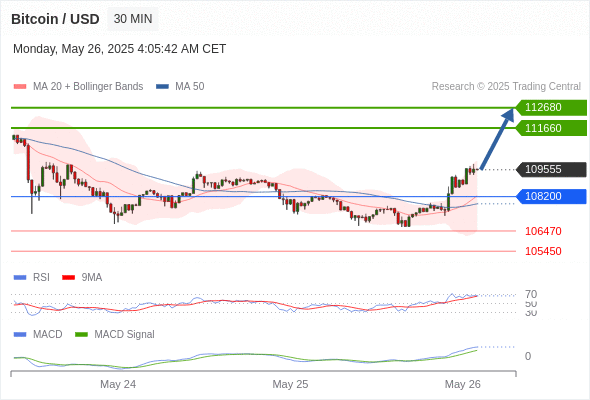The height and width of the screenshot is (400, 590).
Task: Click the red 105450 support label
Action: [x=543, y=251]
